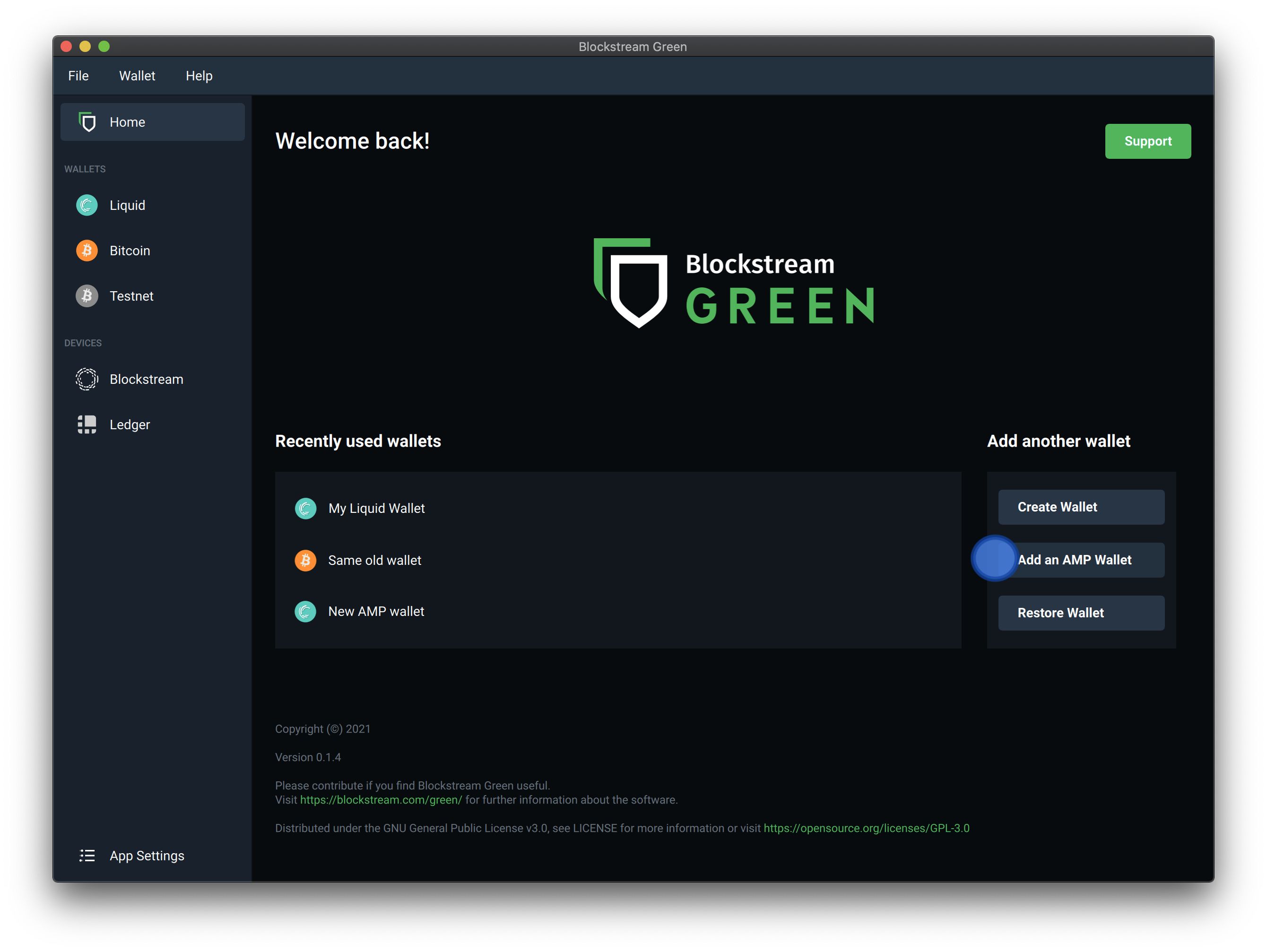Click the orange Bitcoin icon in sidebar

pos(87,251)
